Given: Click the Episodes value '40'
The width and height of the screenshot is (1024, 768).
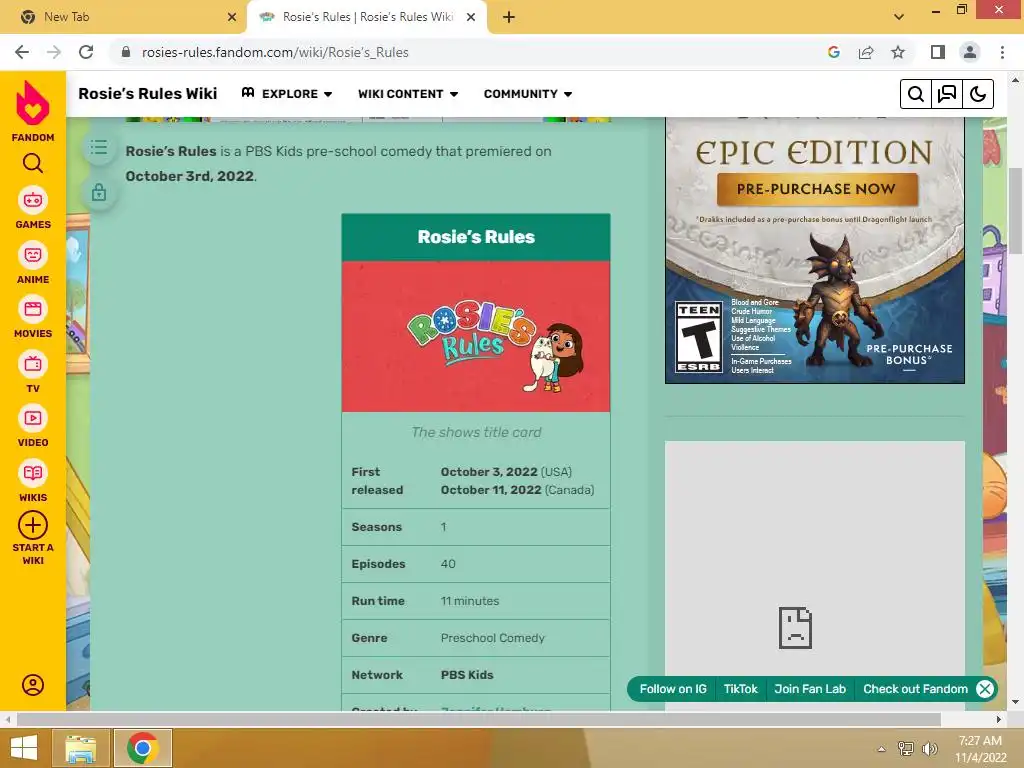Looking at the screenshot, I should 448,564.
